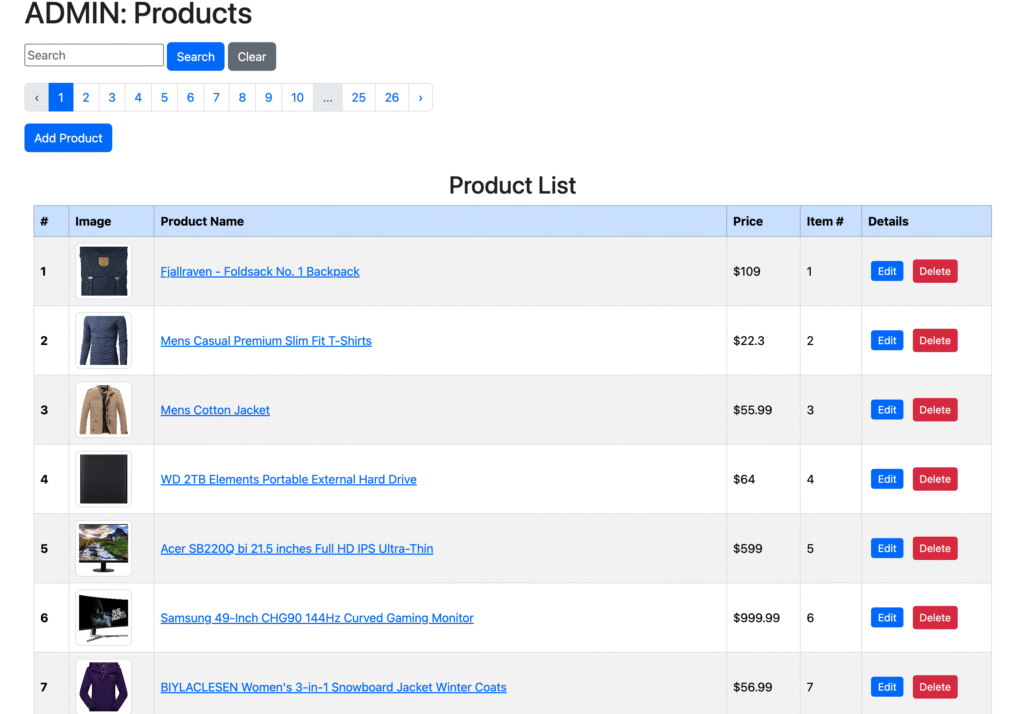Image resolution: width=1024 pixels, height=714 pixels.
Task: Delete the Acer SB220Q monitor product
Action: (x=934, y=548)
